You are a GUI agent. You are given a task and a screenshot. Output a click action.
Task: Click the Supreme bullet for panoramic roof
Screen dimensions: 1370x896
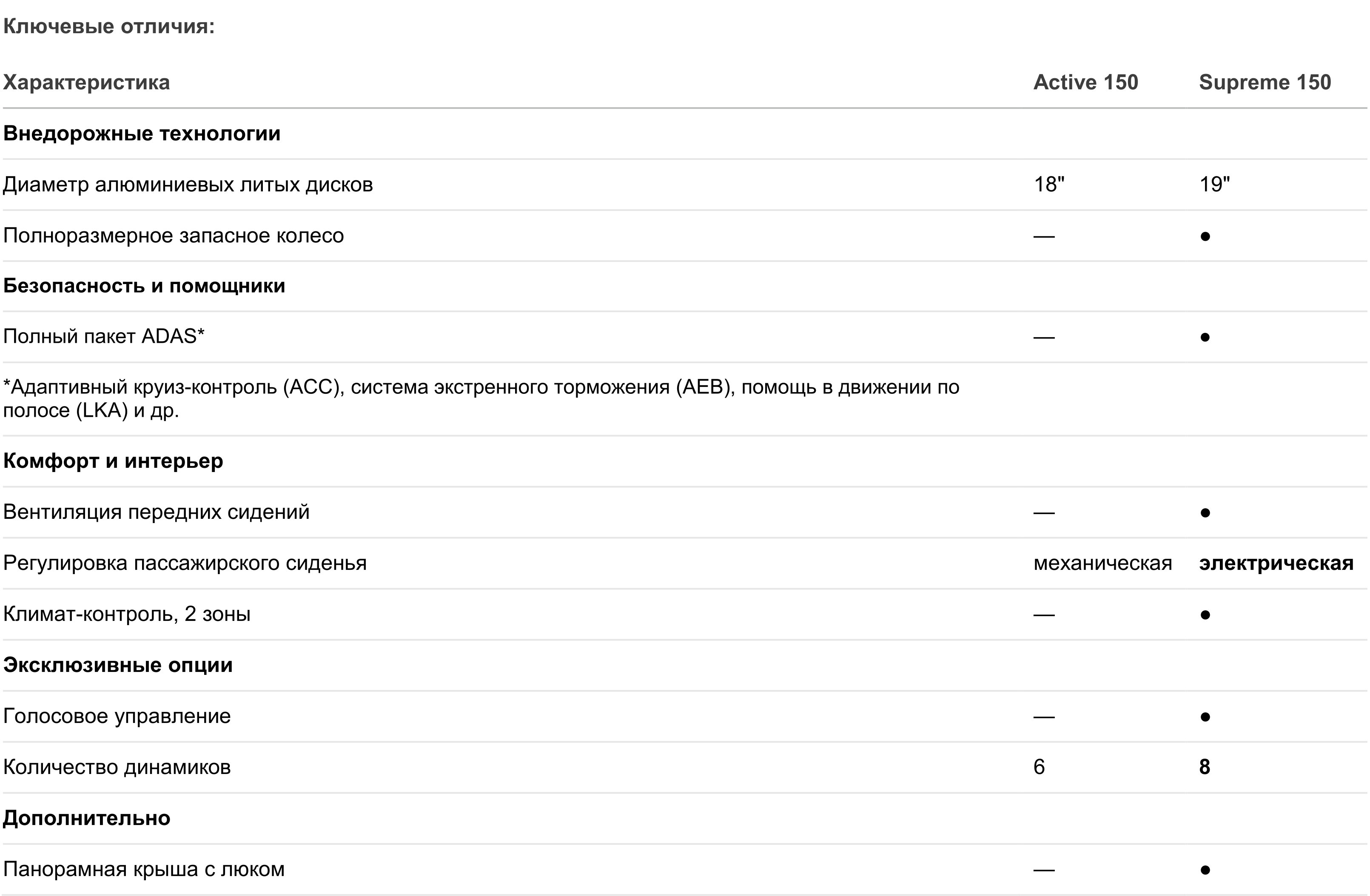click(1205, 870)
